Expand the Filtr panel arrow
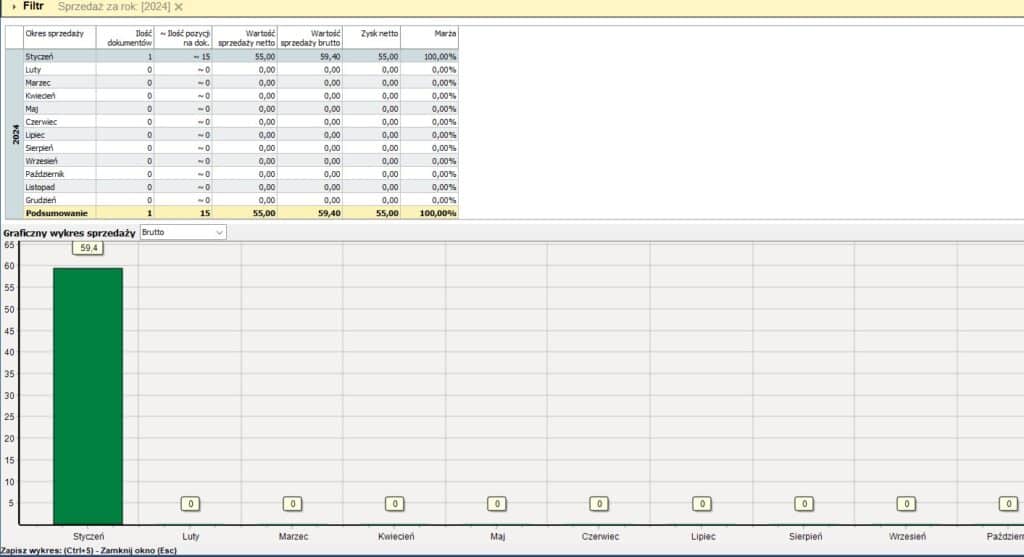The image size is (1024, 557). pyautogui.click(x=13, y=6)
